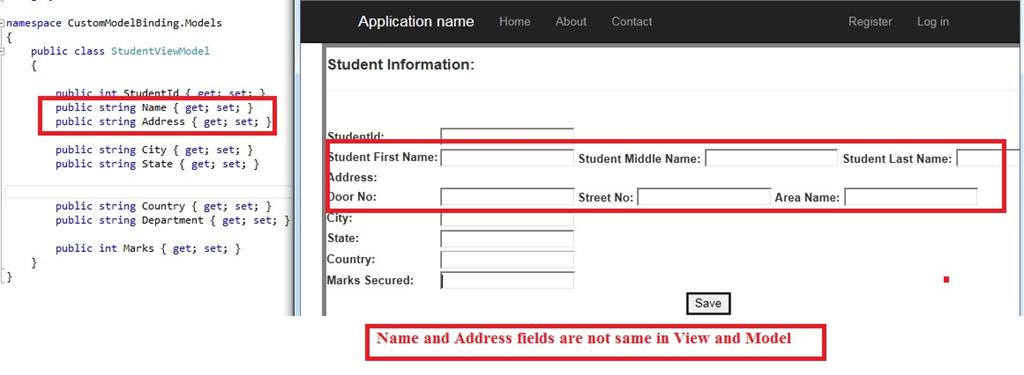Click the Save button
Viewport: 1024px width, 375px height.
pyautogui.click(x=708, y=303)
